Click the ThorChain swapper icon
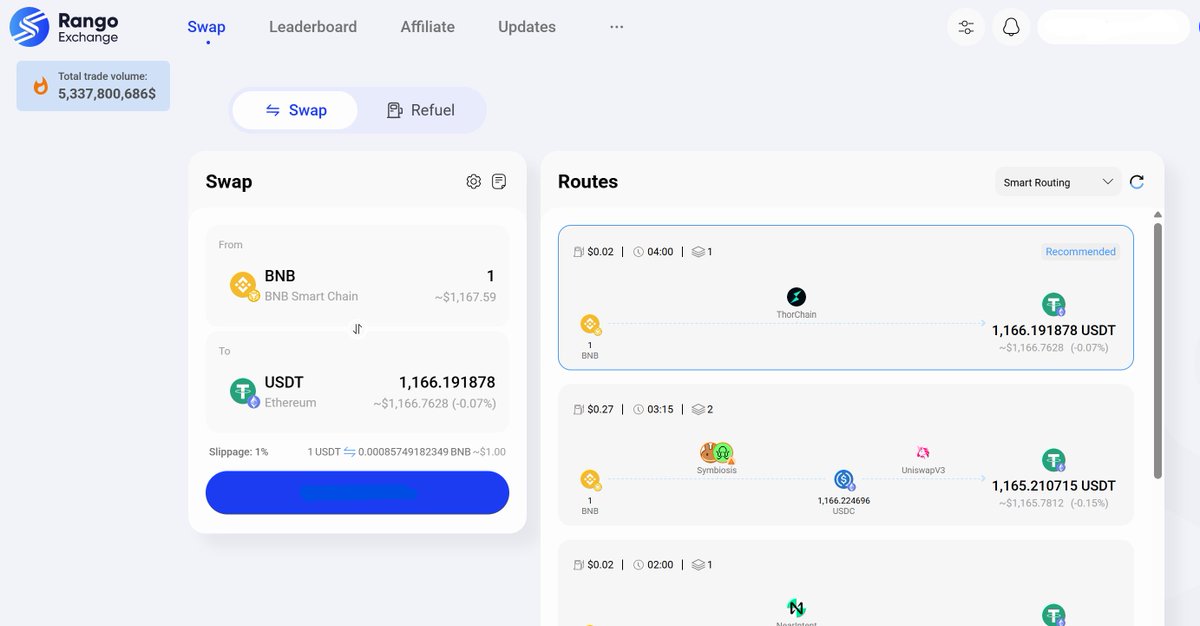This screenshot has height=626, width=1200. point(796,297)
